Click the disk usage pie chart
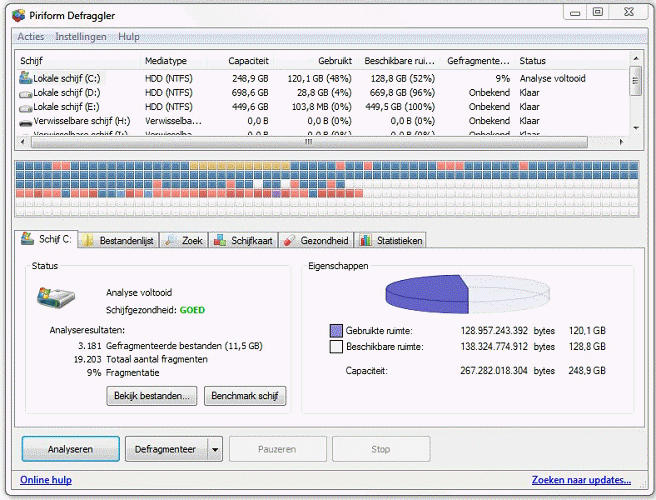656x500 pixels. (x=467, y=294)
